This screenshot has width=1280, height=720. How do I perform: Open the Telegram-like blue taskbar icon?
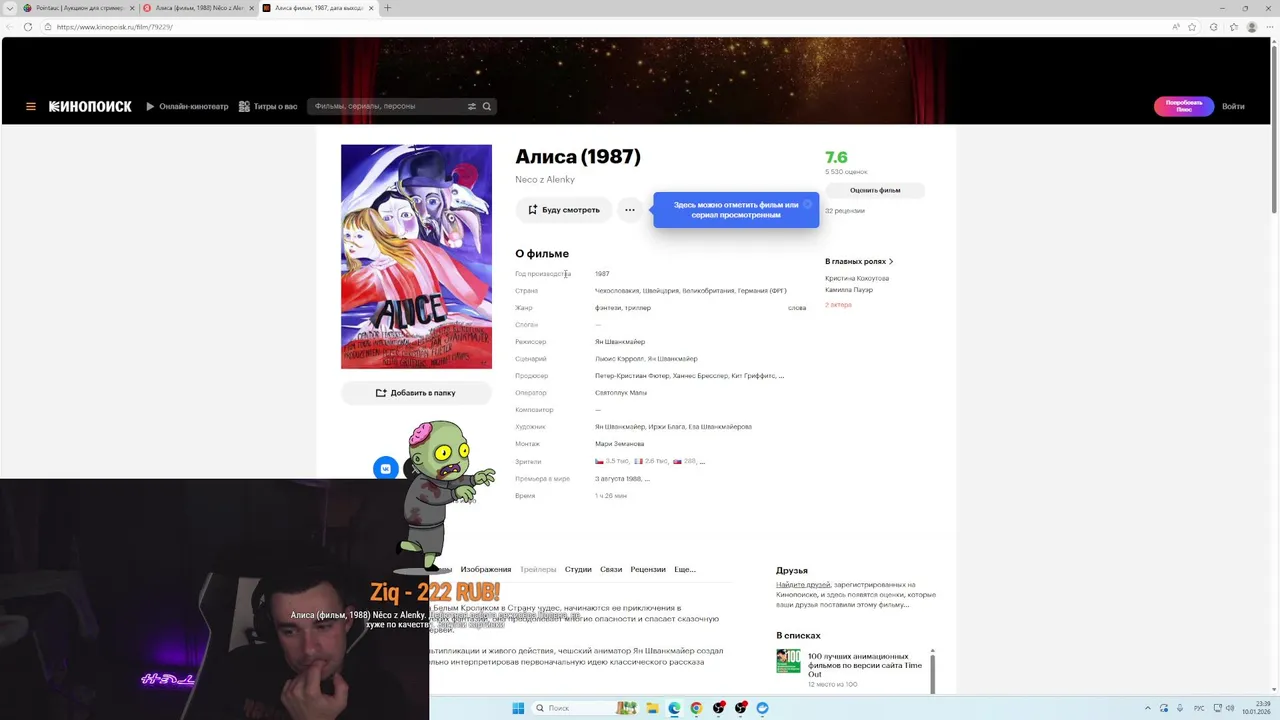coord(762,708)
